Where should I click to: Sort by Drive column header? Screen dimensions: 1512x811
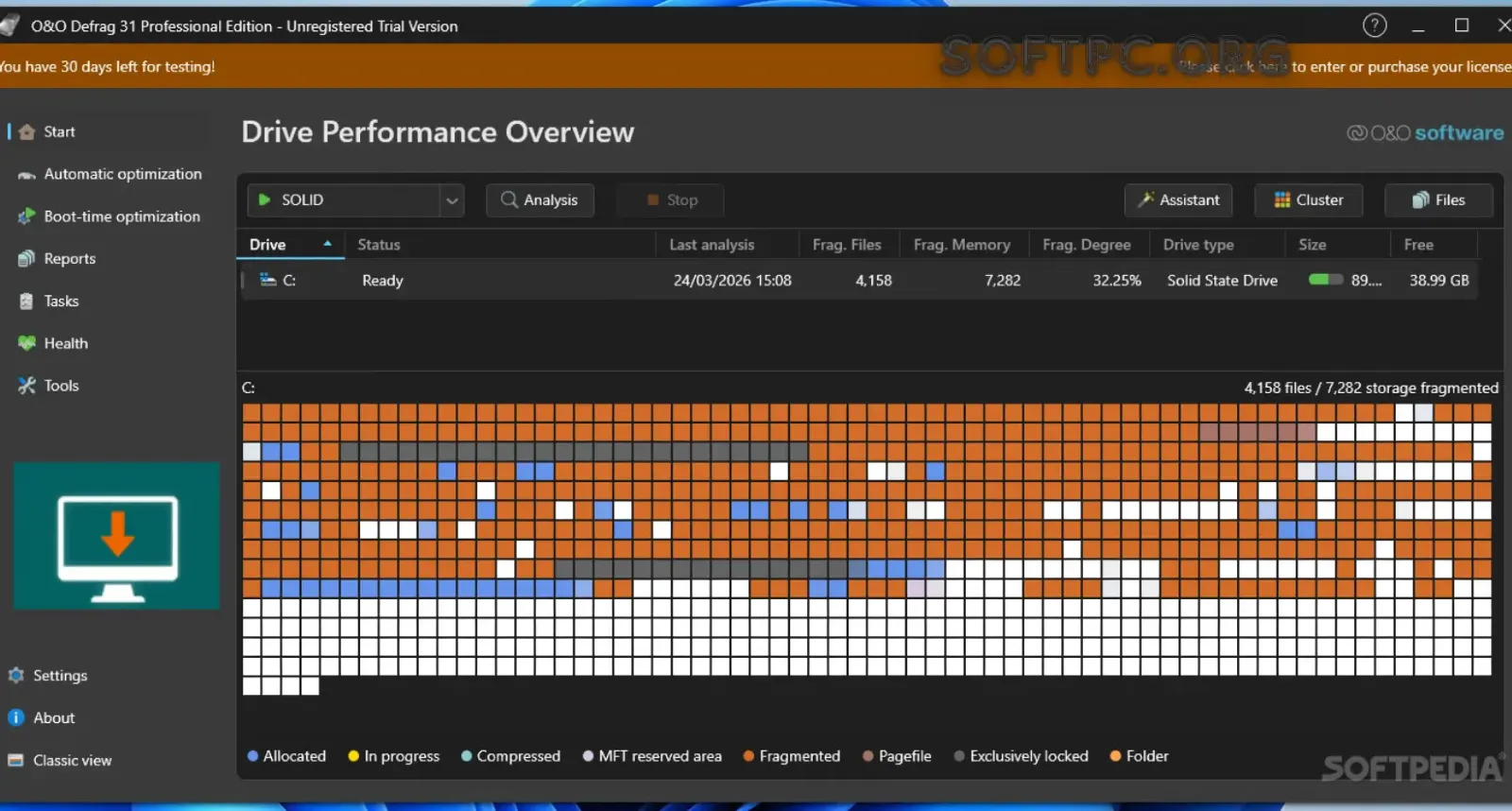[290, 245]
